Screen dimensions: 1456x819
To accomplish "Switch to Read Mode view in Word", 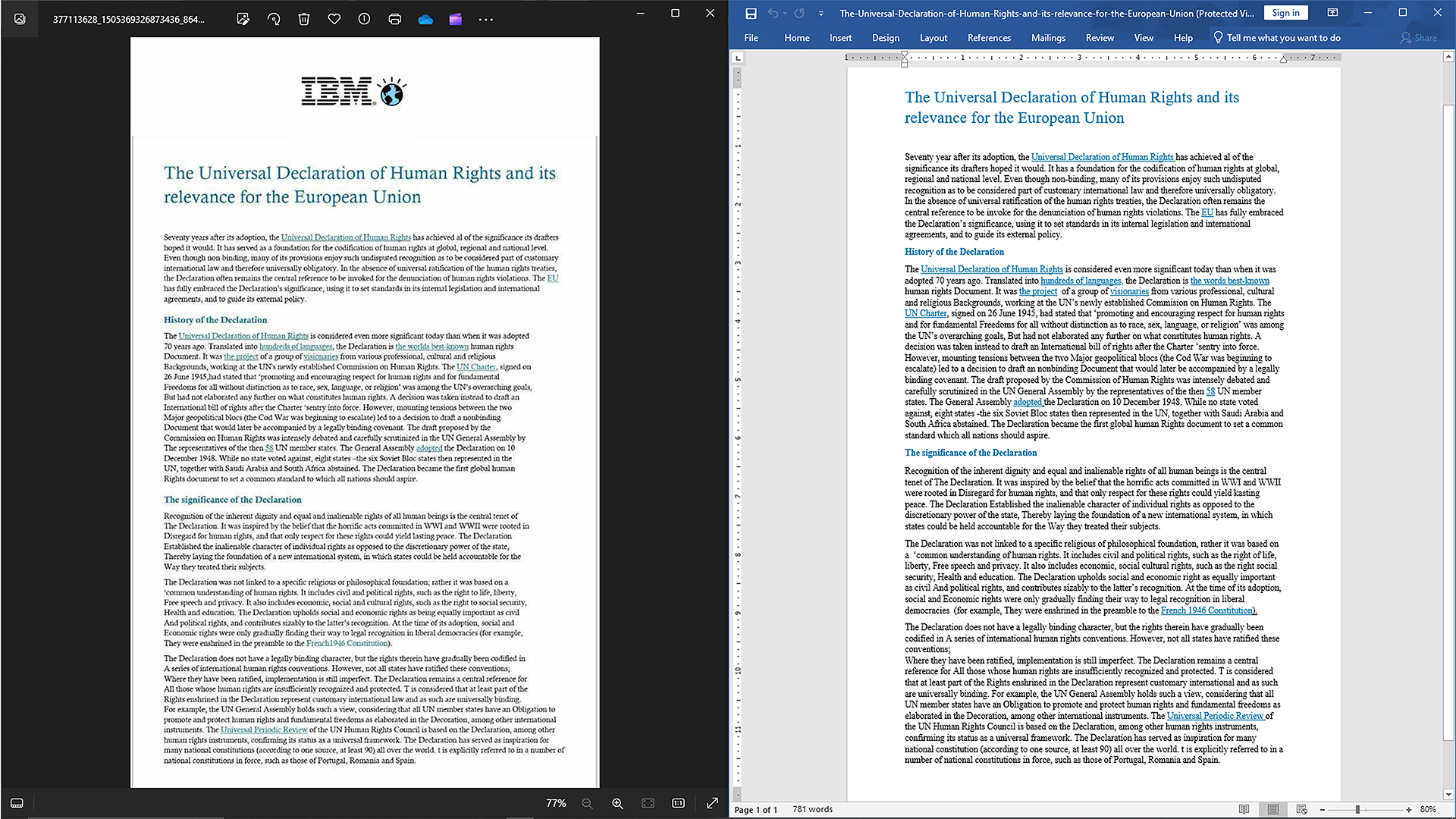I will (x=1244, y=809).
